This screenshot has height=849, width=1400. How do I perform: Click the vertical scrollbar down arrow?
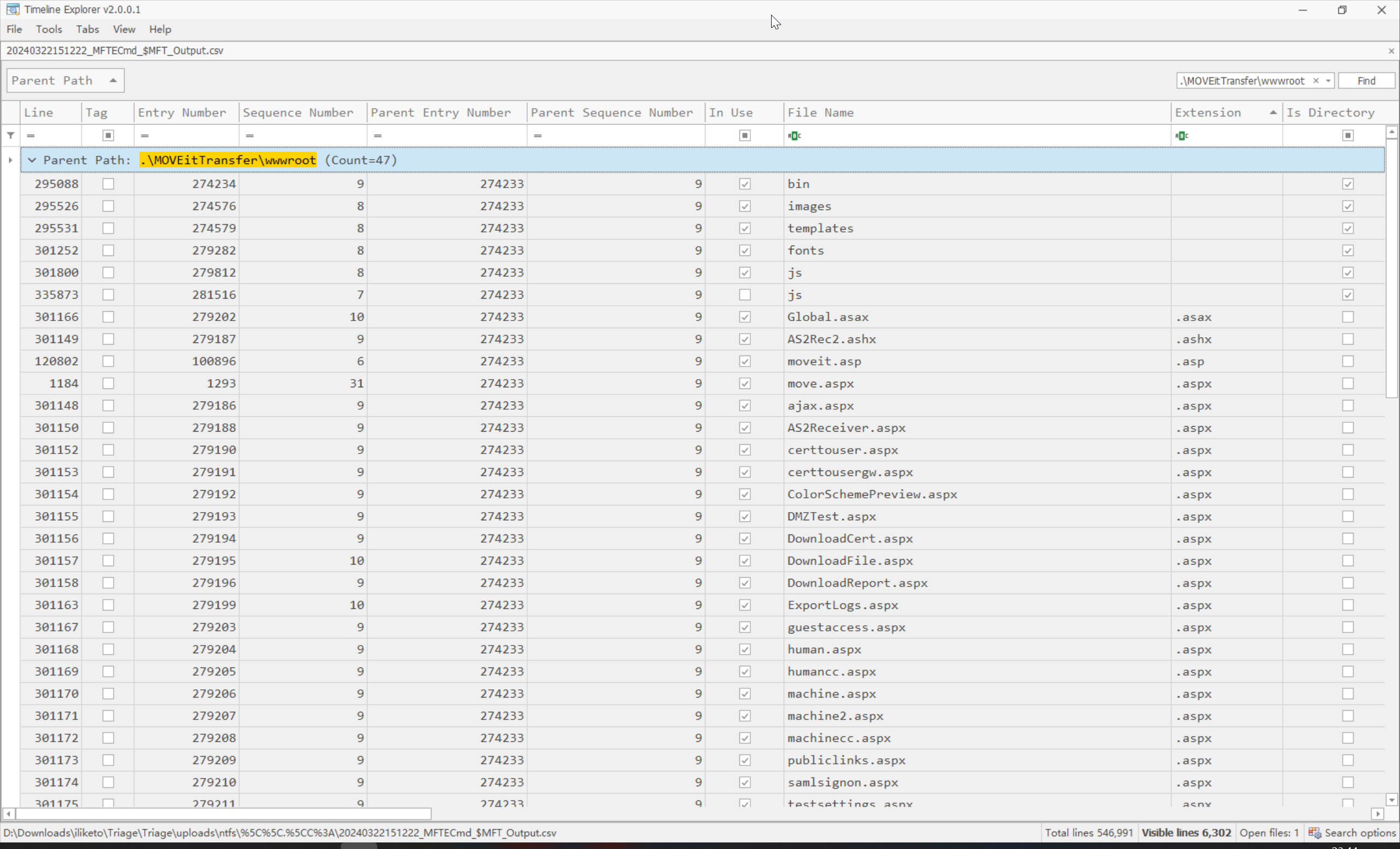[x=1391, y=800]
